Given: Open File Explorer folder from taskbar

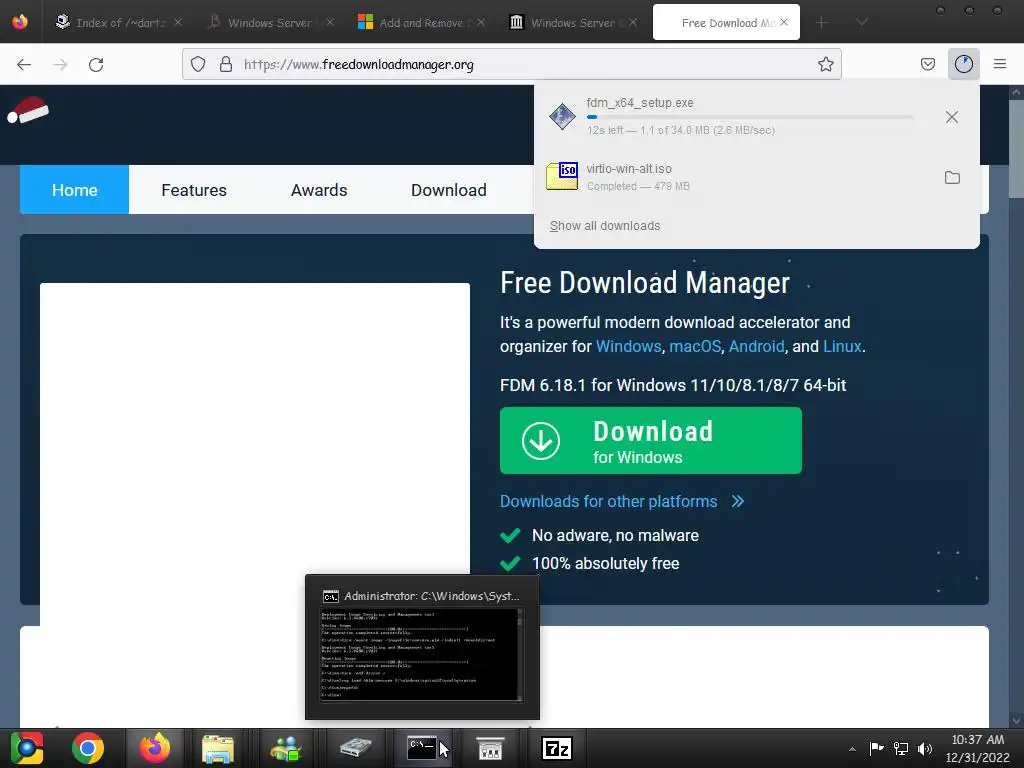Looking at the screenshot, I should pos(218,748).
